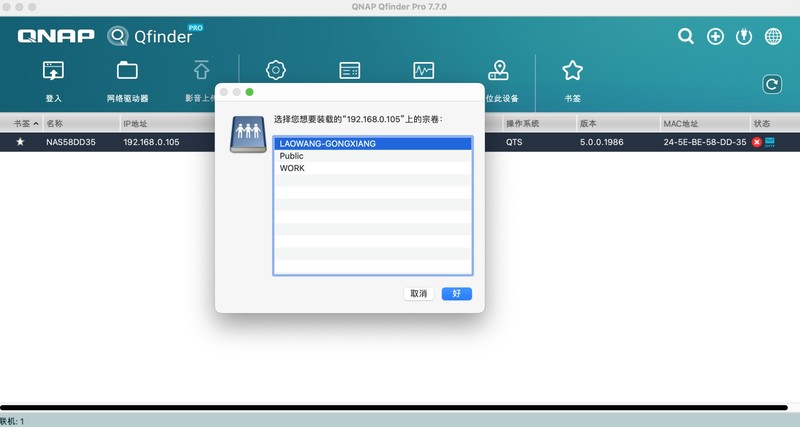
Task: Click the green zoom button on dialog
Action: (249, 92)
